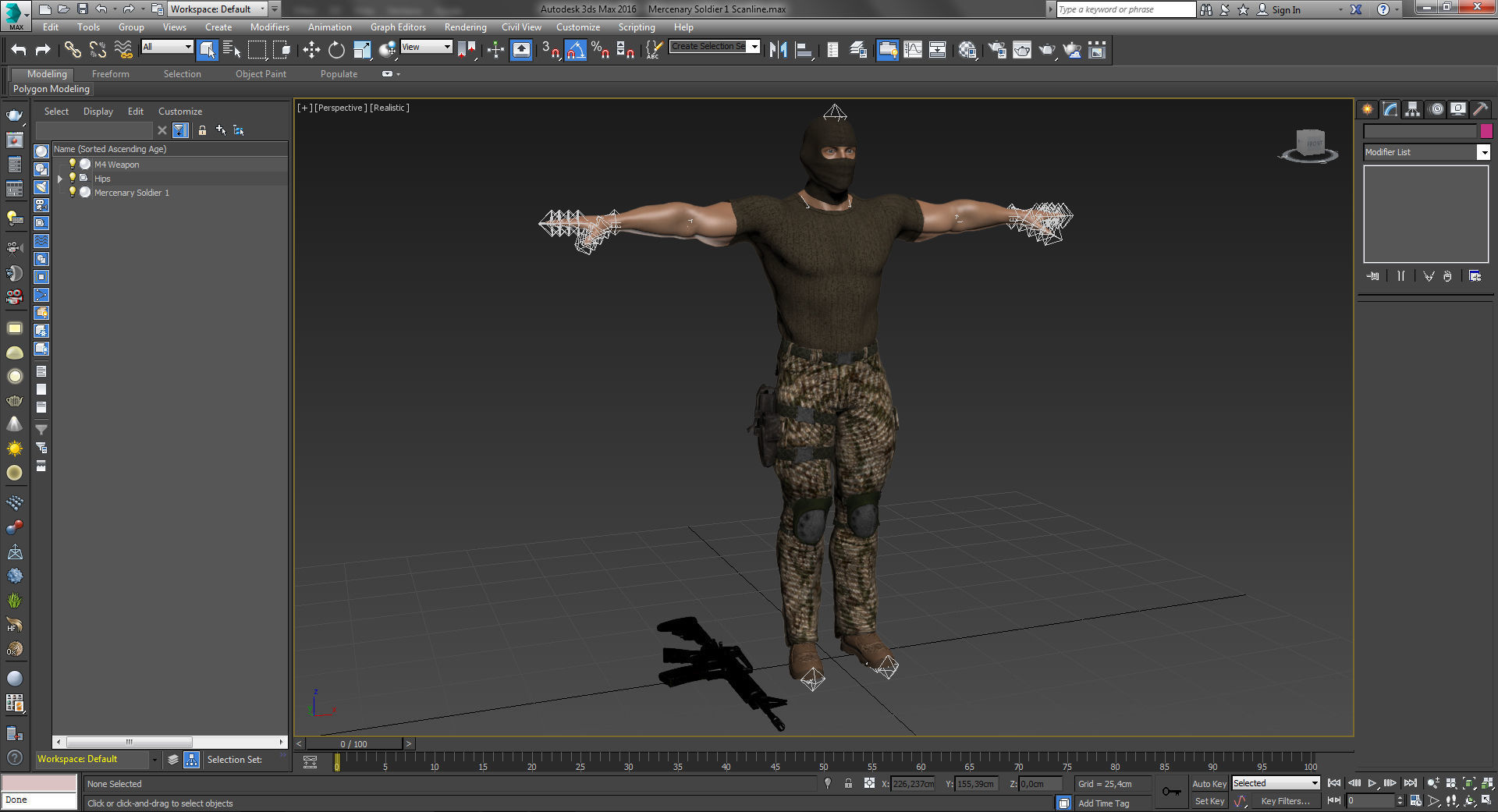Click the Play Animation button

click(x=1372, y=783)
